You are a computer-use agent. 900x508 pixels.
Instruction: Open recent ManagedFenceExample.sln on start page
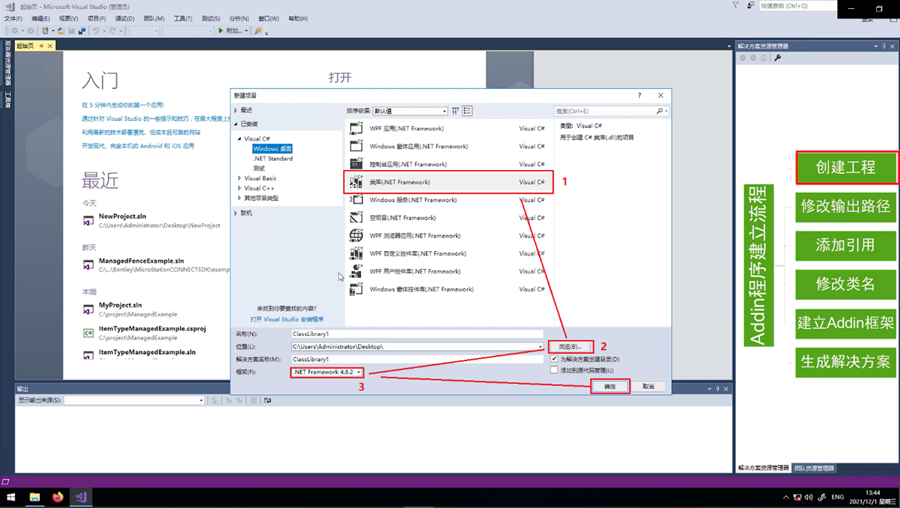pos(141,261)
